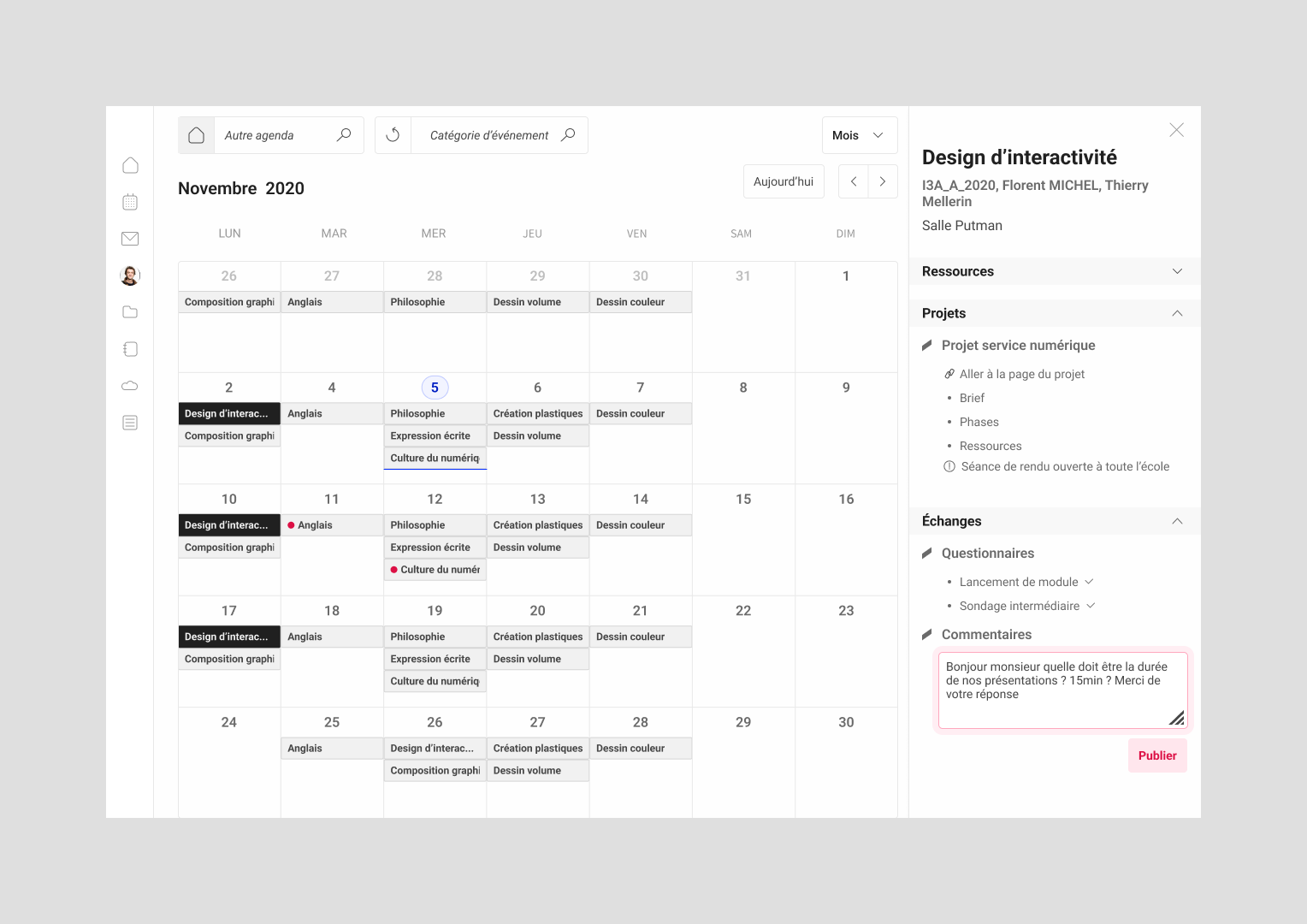Open Anglais event with red dot on 11
Screen dimensions: 1307x924
point(332,525)
